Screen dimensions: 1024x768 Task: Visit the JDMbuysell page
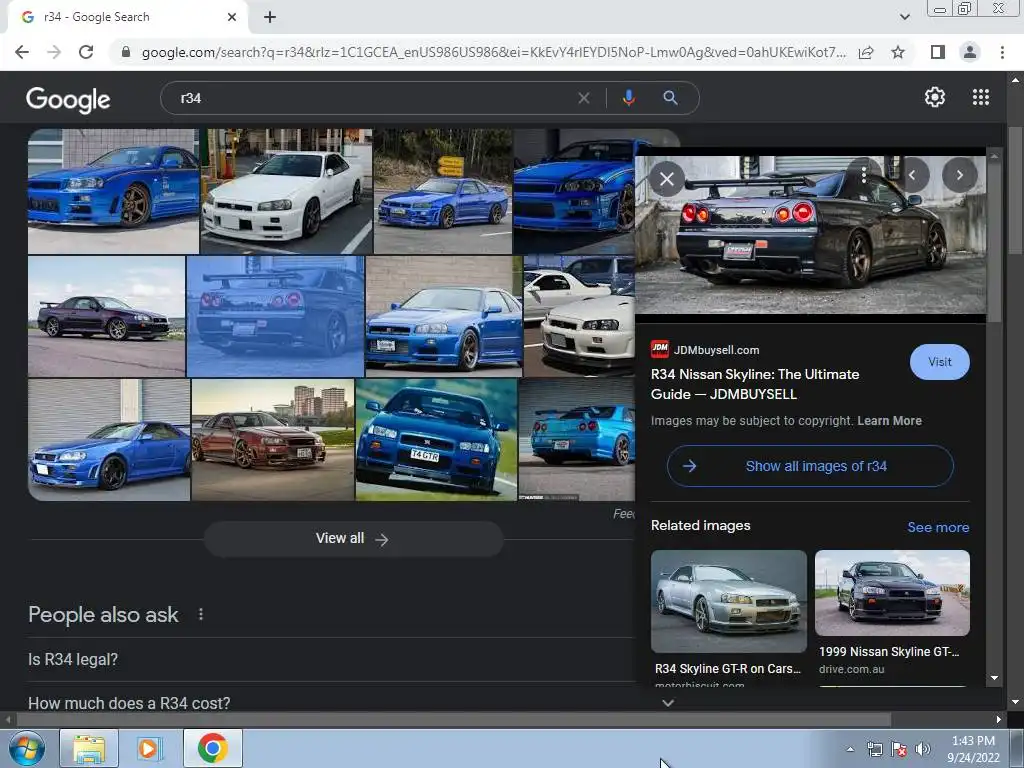click(939, 362)
